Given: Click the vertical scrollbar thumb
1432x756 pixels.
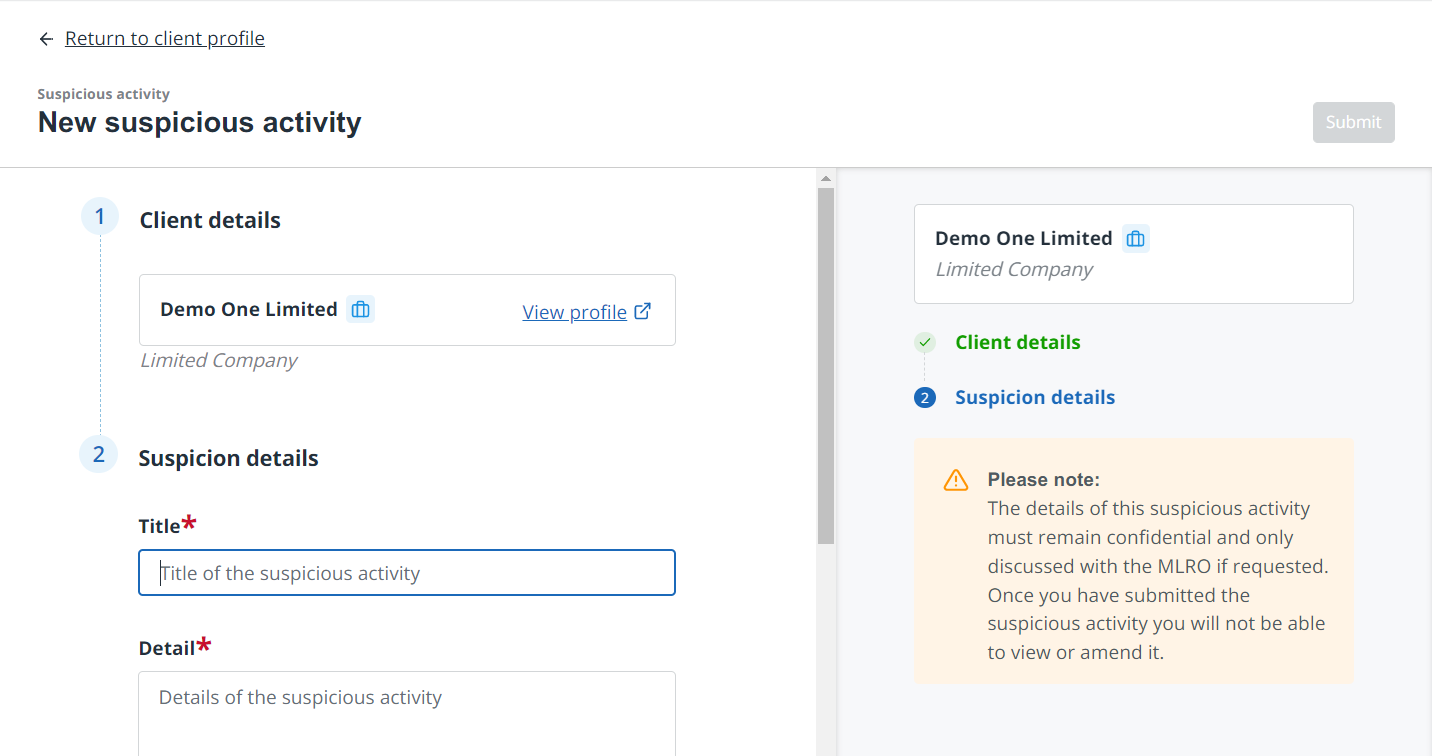Looking at the screenshot, I should pyautogui.click(x=826, y=366).
